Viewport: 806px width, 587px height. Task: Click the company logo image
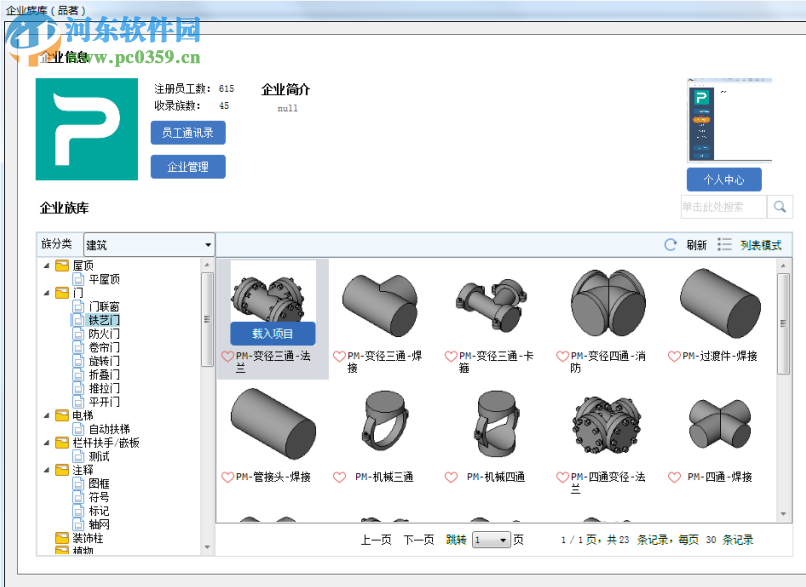tap(86, 128)
